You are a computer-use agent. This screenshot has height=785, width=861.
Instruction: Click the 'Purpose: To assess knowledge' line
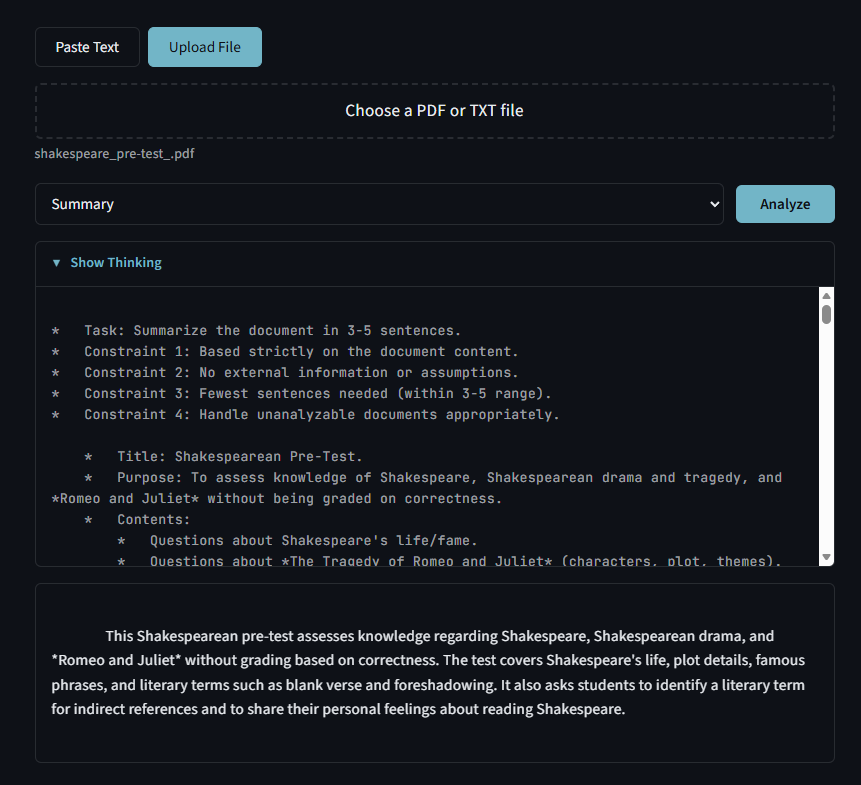point(417,488)
